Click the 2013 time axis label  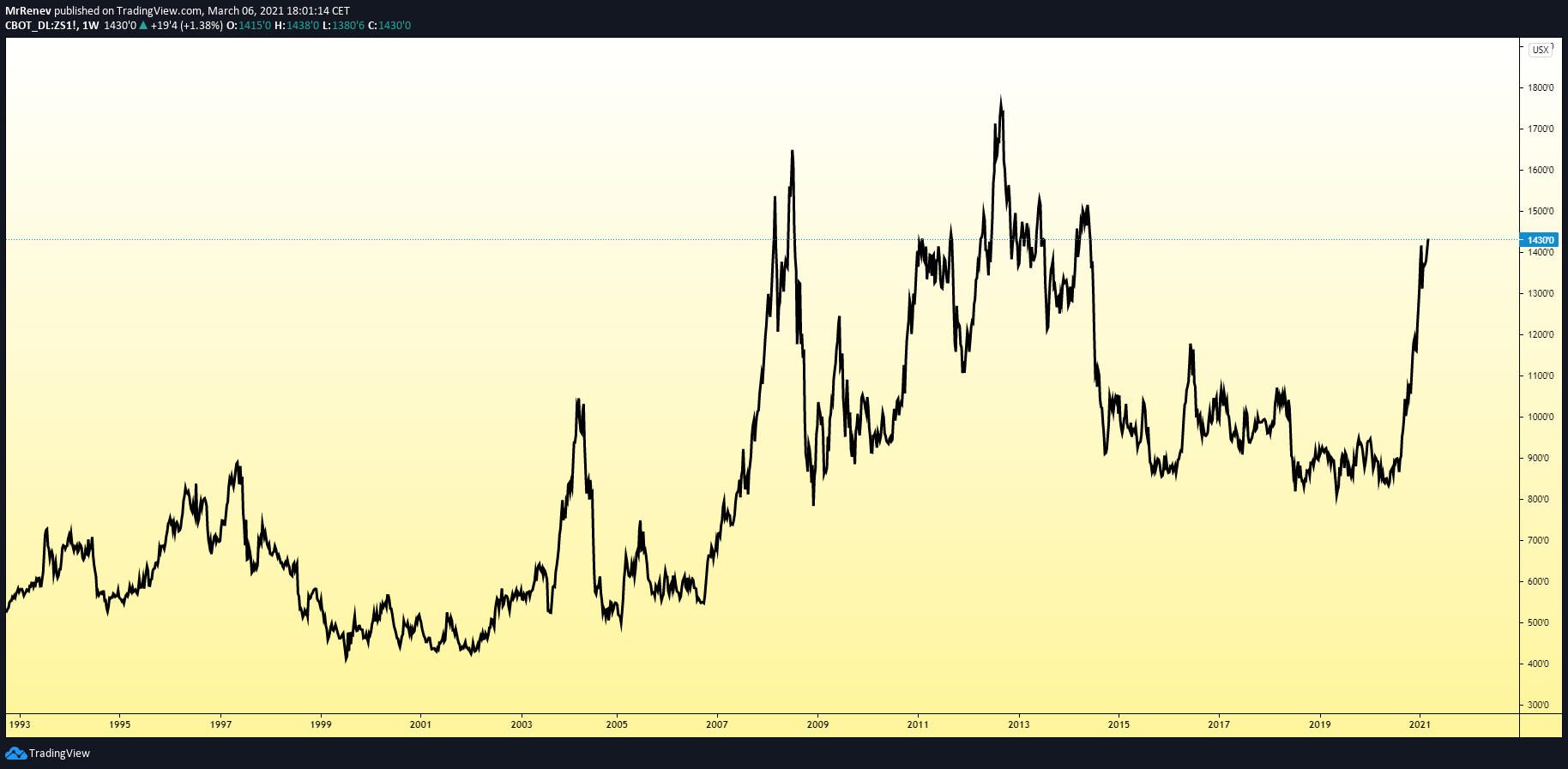point(1019,724)
